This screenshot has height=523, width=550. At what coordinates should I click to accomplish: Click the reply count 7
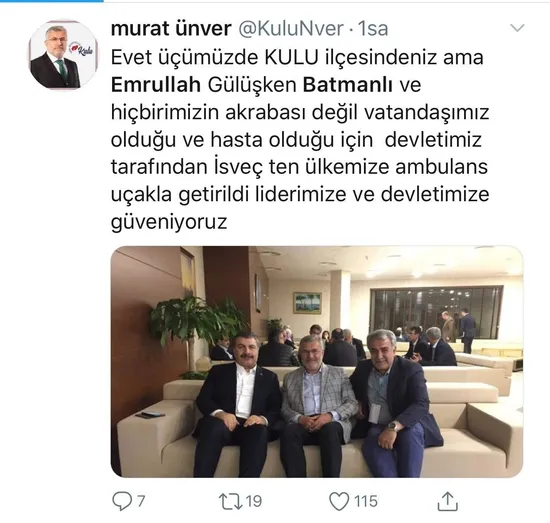(141, 501)
